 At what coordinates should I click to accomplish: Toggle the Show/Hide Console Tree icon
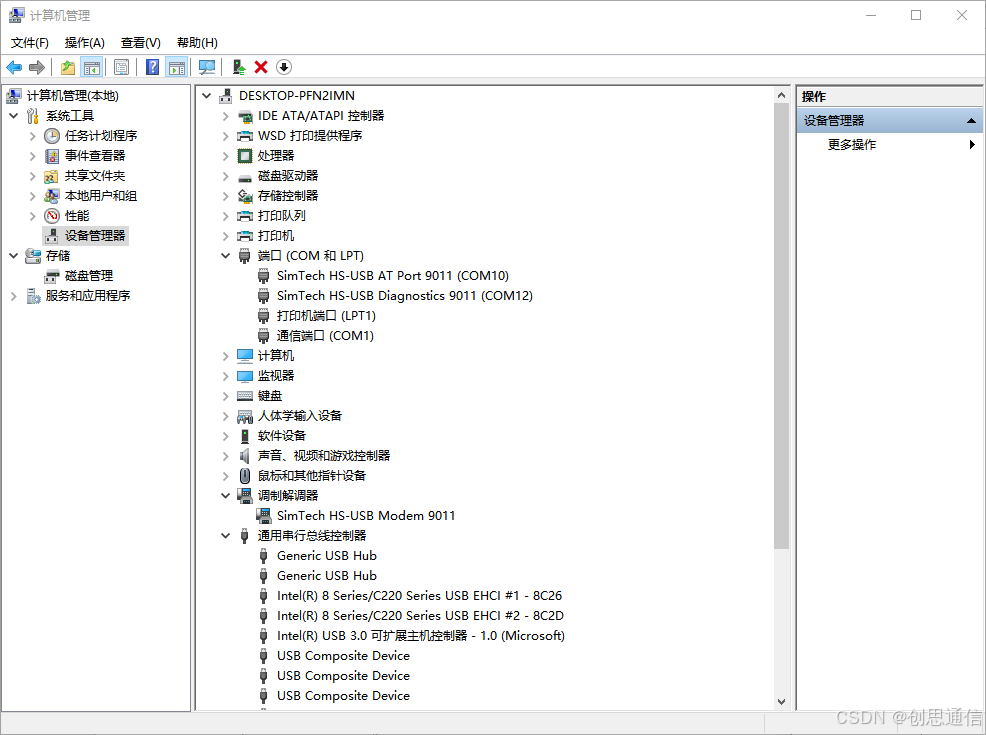(92, 67)
